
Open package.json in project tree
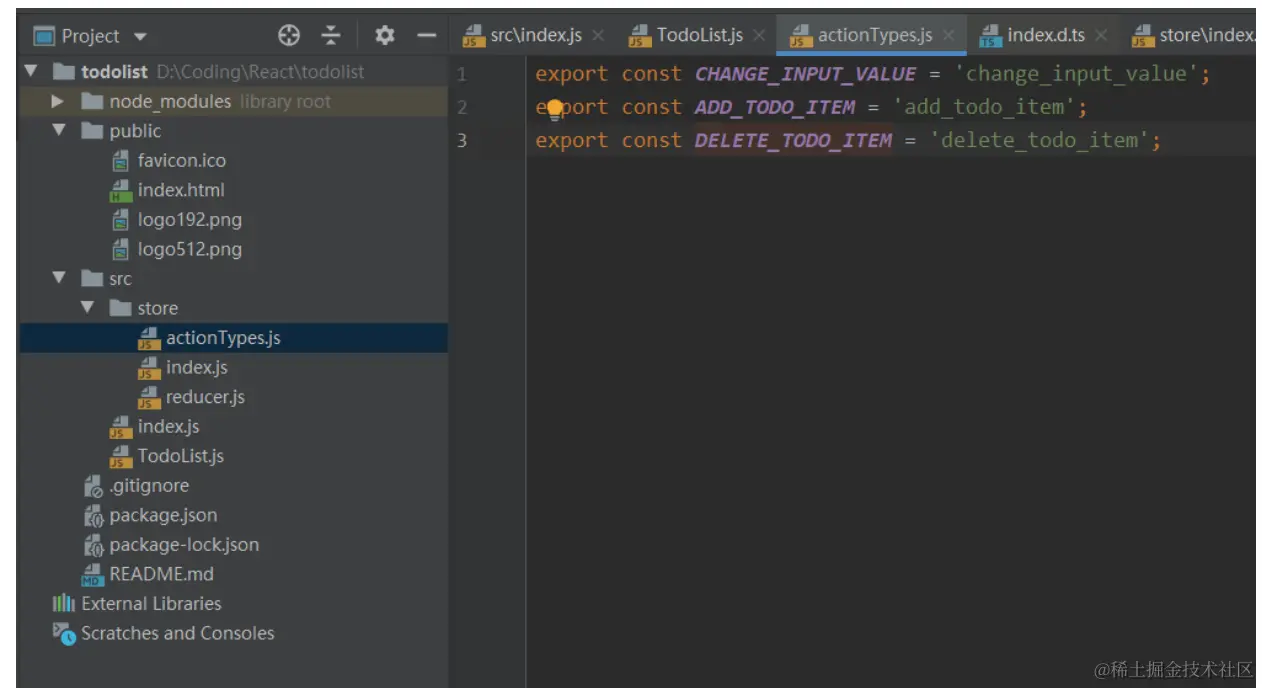163,515
